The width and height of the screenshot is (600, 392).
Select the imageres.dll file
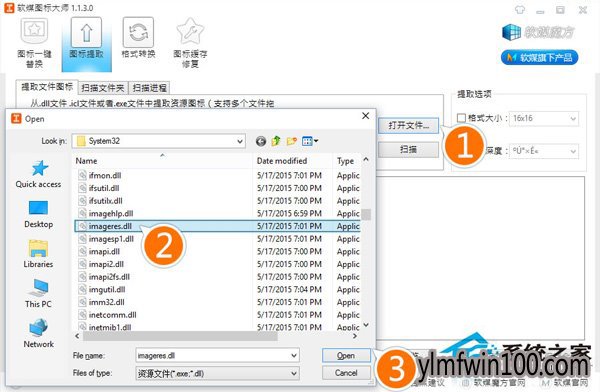(217, 226)
